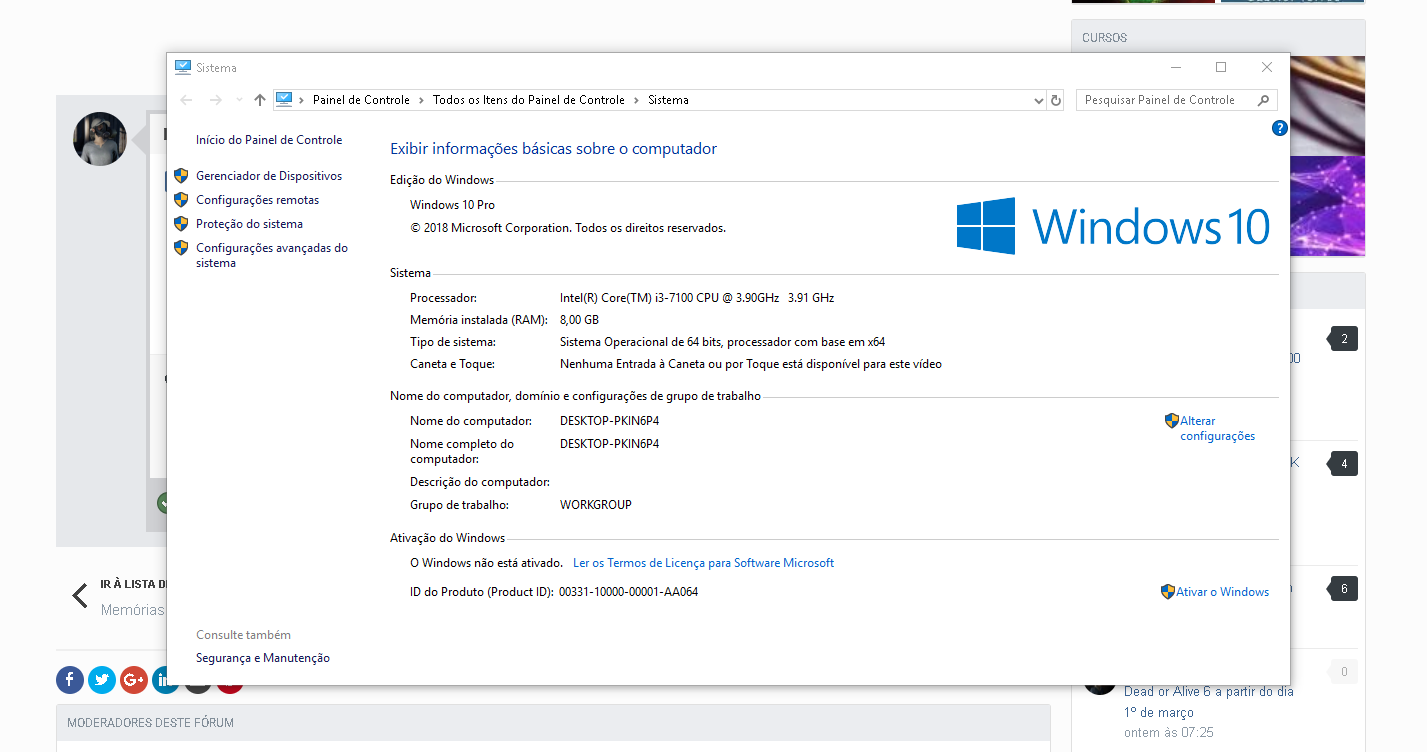
Task: Click Alterar configurações link
Action: [x=1217, y=428]
